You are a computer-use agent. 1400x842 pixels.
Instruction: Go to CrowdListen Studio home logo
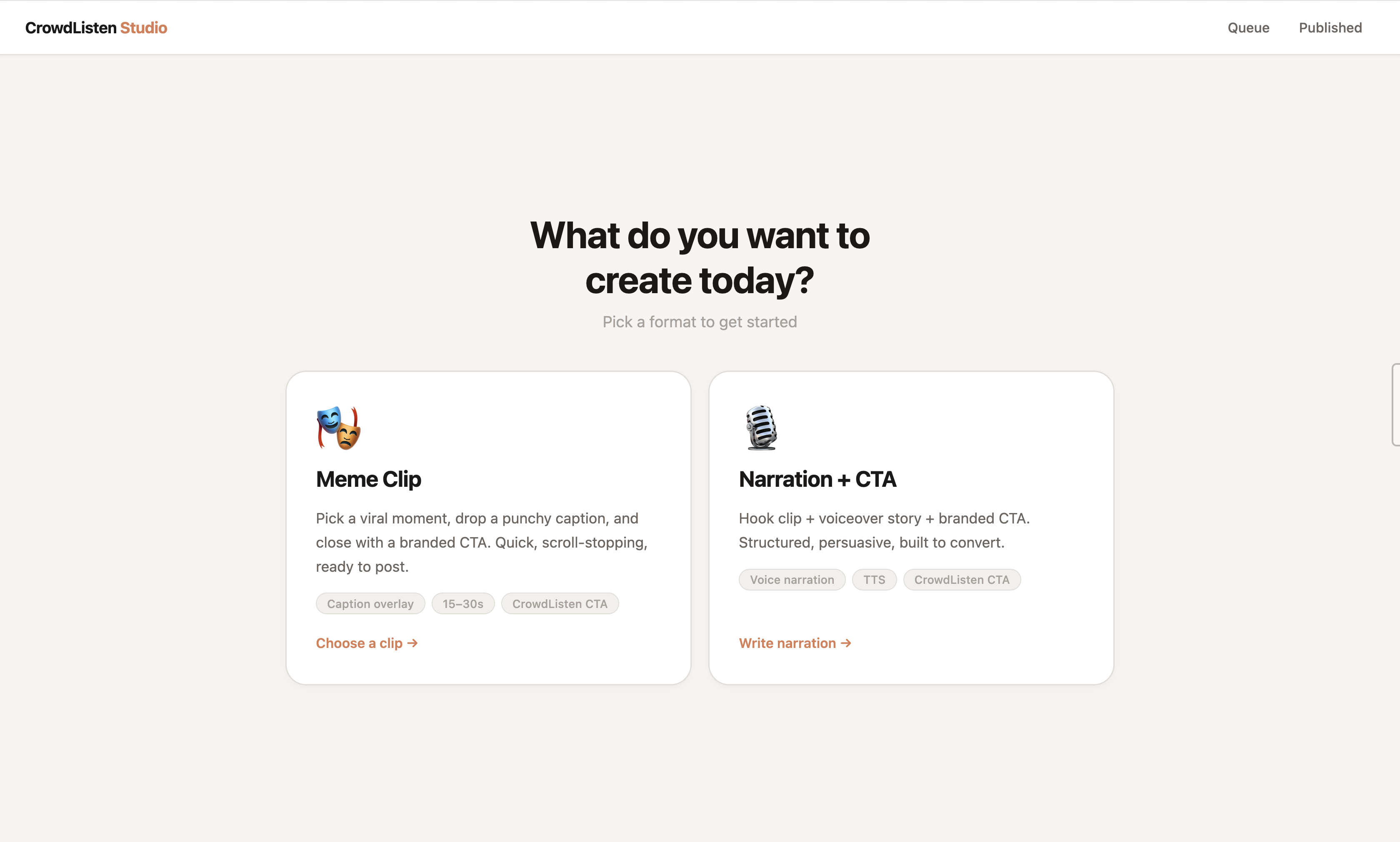point(96,28)
